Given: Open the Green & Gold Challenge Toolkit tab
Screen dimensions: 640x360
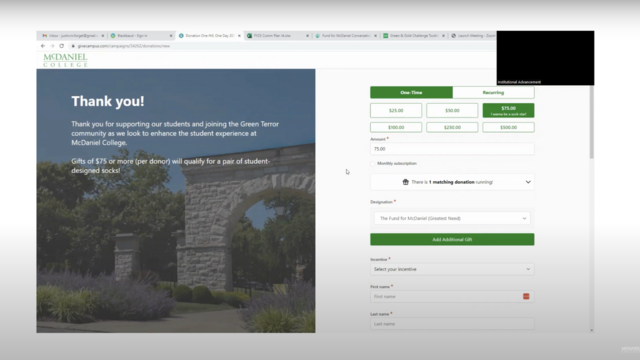Looking at the screenshot, I should point(414,36).
